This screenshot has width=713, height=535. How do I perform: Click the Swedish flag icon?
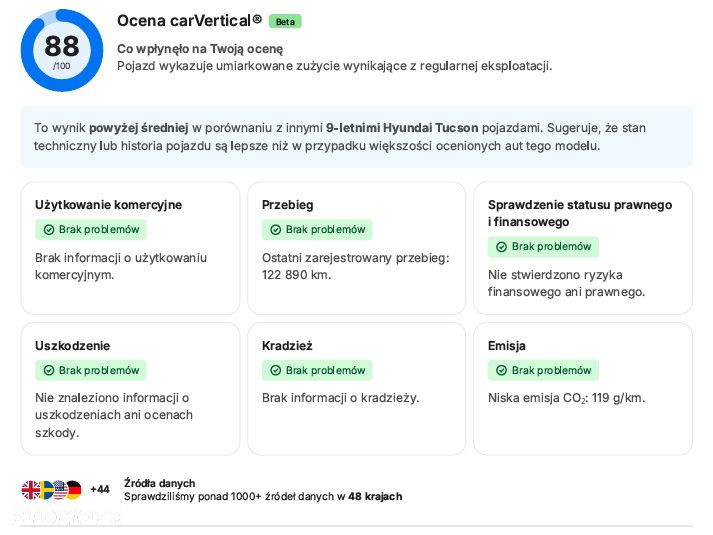(45, 490)
